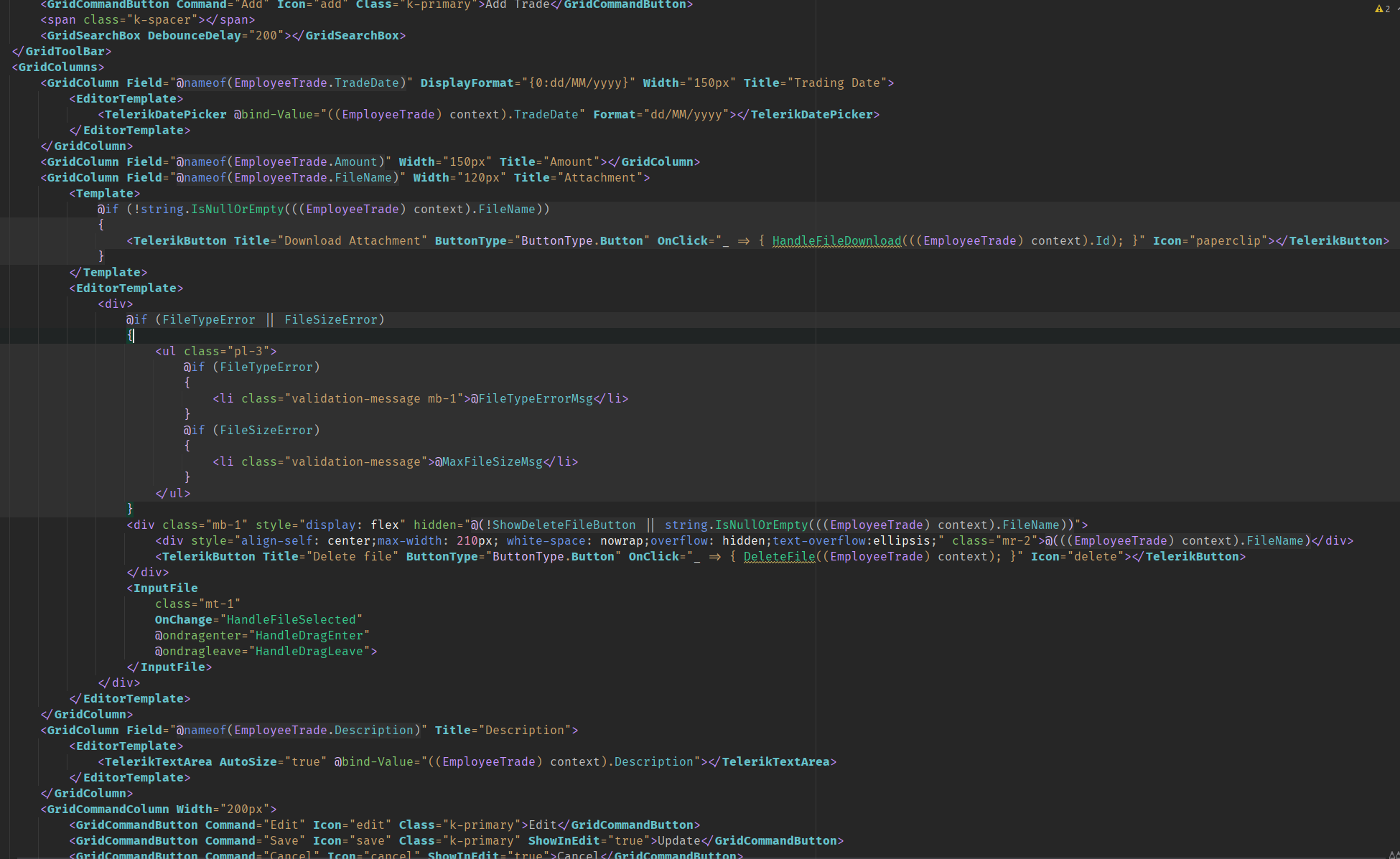This screenshot has width=1400, height=859.
Task: Click FileTypeErrorMsg in the validation-message list item
Action: pos(535,398)
